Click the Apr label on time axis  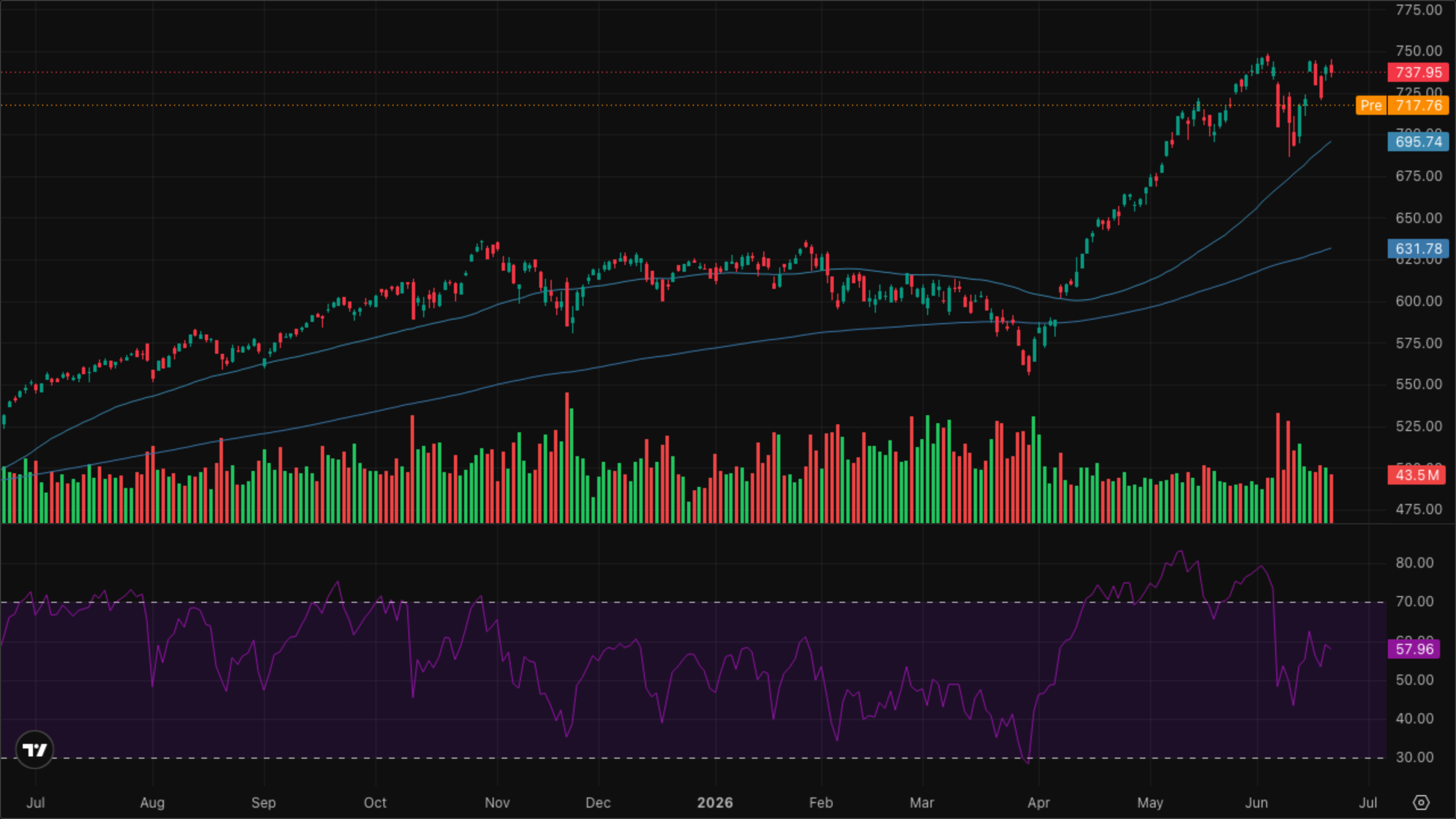(x=1039, y=803)
